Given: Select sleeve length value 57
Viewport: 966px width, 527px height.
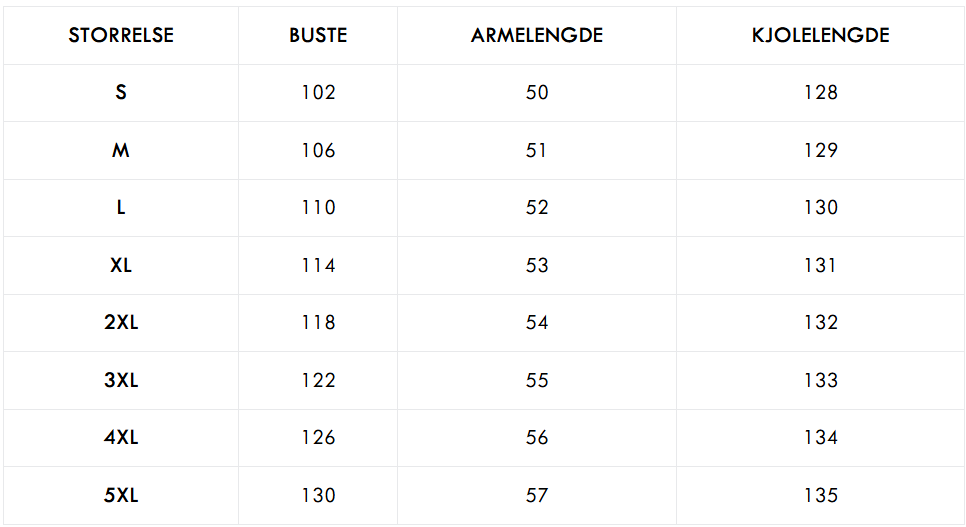Looking at the screenshot, I should (537, 495).
